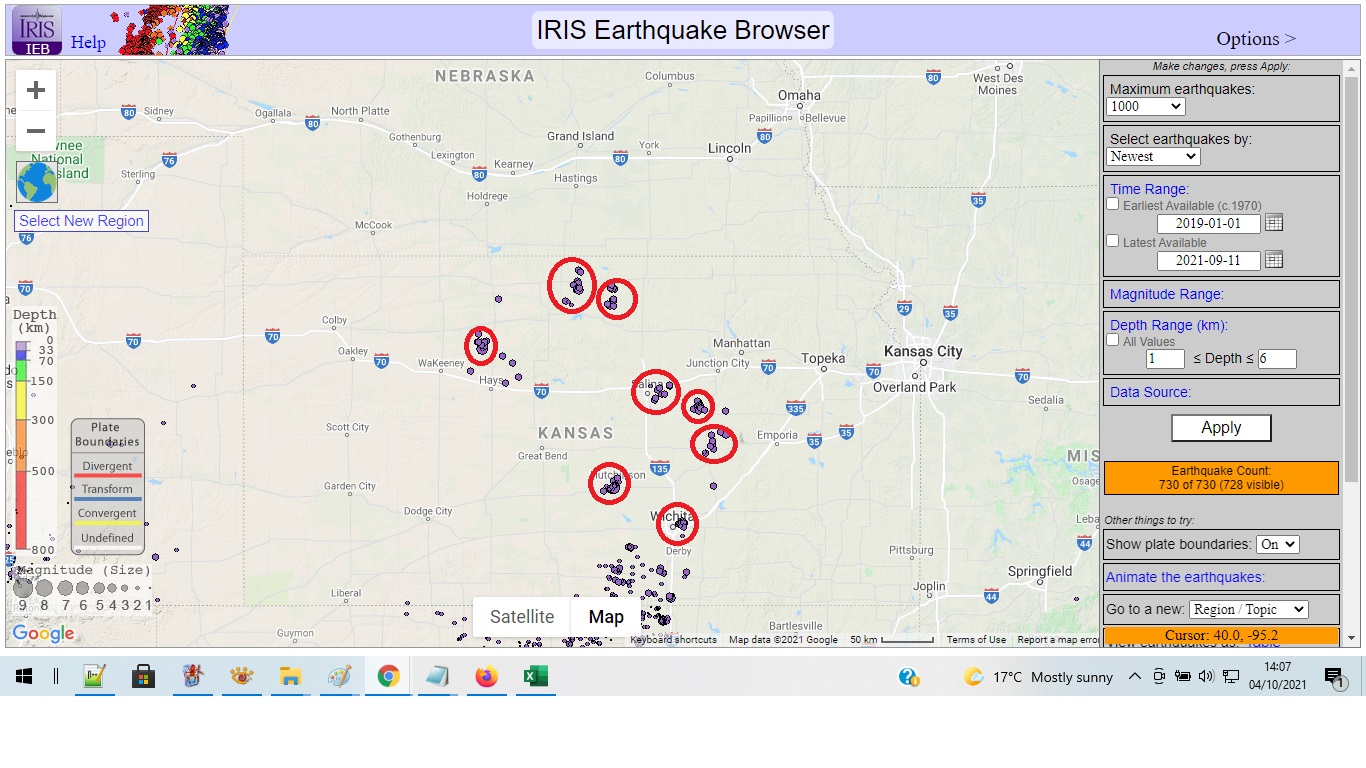The width and height of the screenshot is (1366, 768).
Task: Switch to Map view
Action: point(606,617)
